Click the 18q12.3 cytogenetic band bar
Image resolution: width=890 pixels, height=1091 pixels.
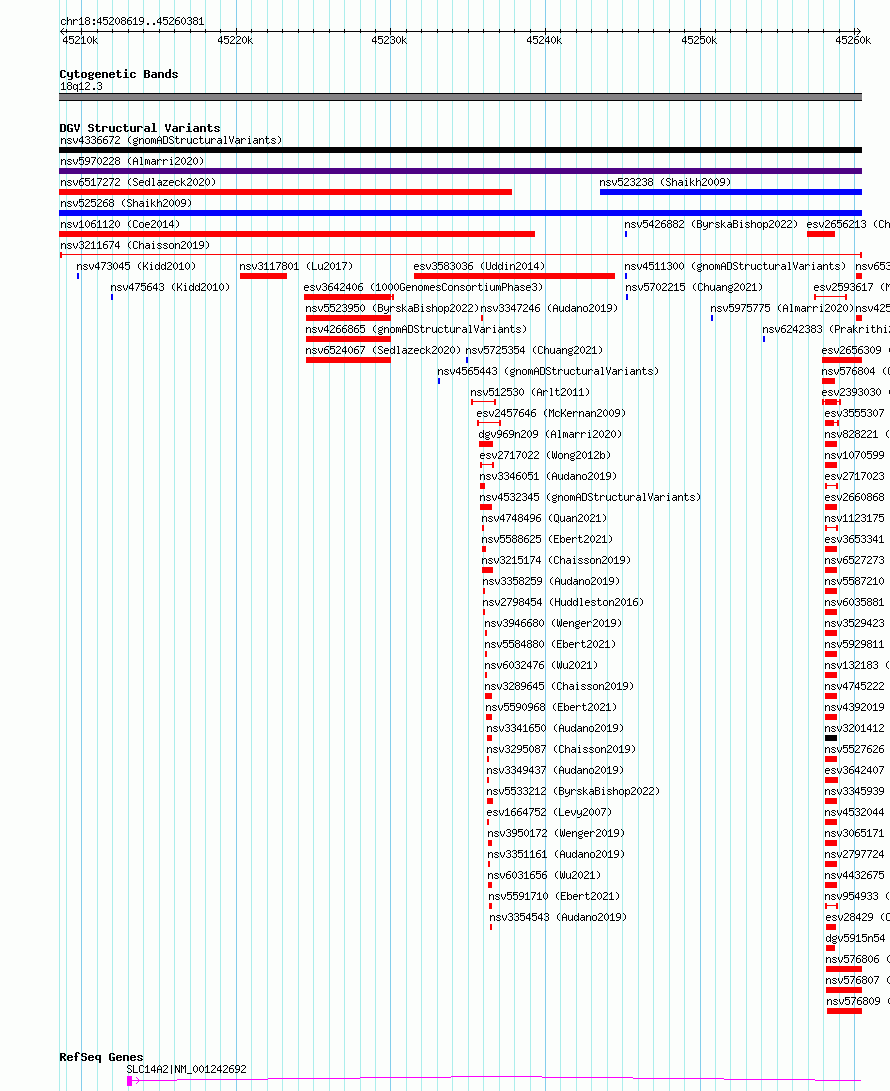click(461, 97)
